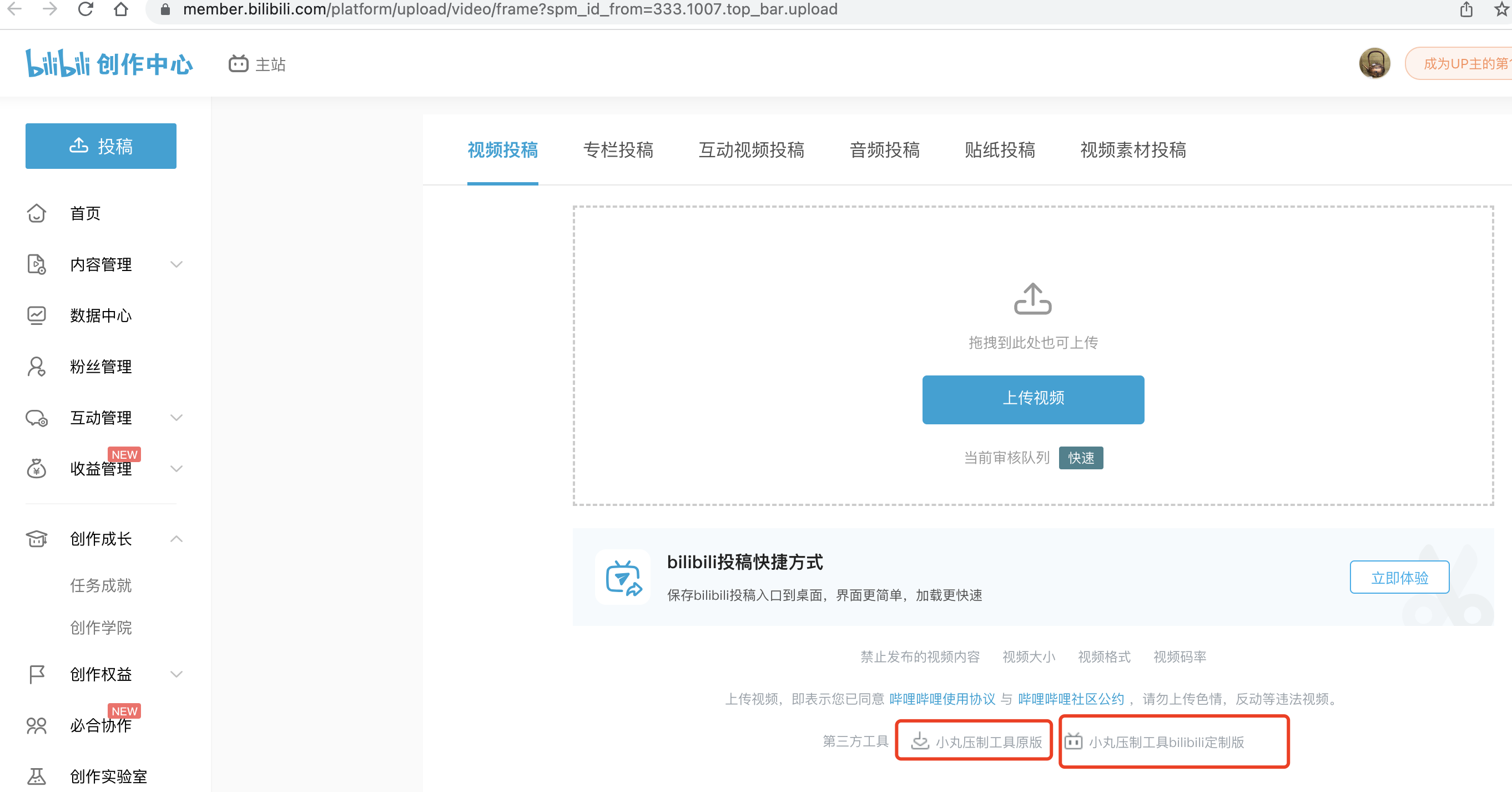Collapse the 创作成长 section
Image resolution: width=1512 pixels, height=792 pixels.
tap(175, 539)
